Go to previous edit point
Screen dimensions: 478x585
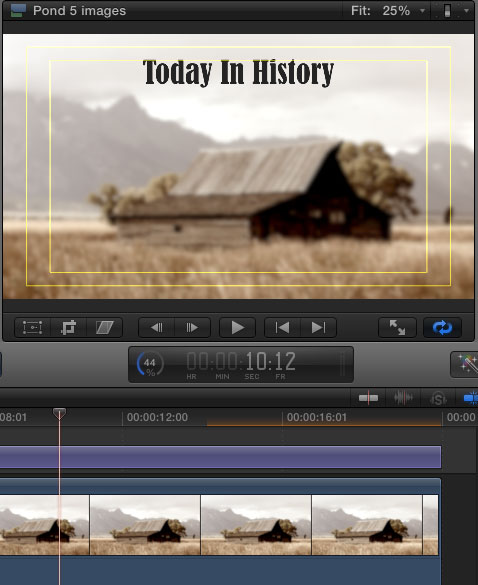282,328
